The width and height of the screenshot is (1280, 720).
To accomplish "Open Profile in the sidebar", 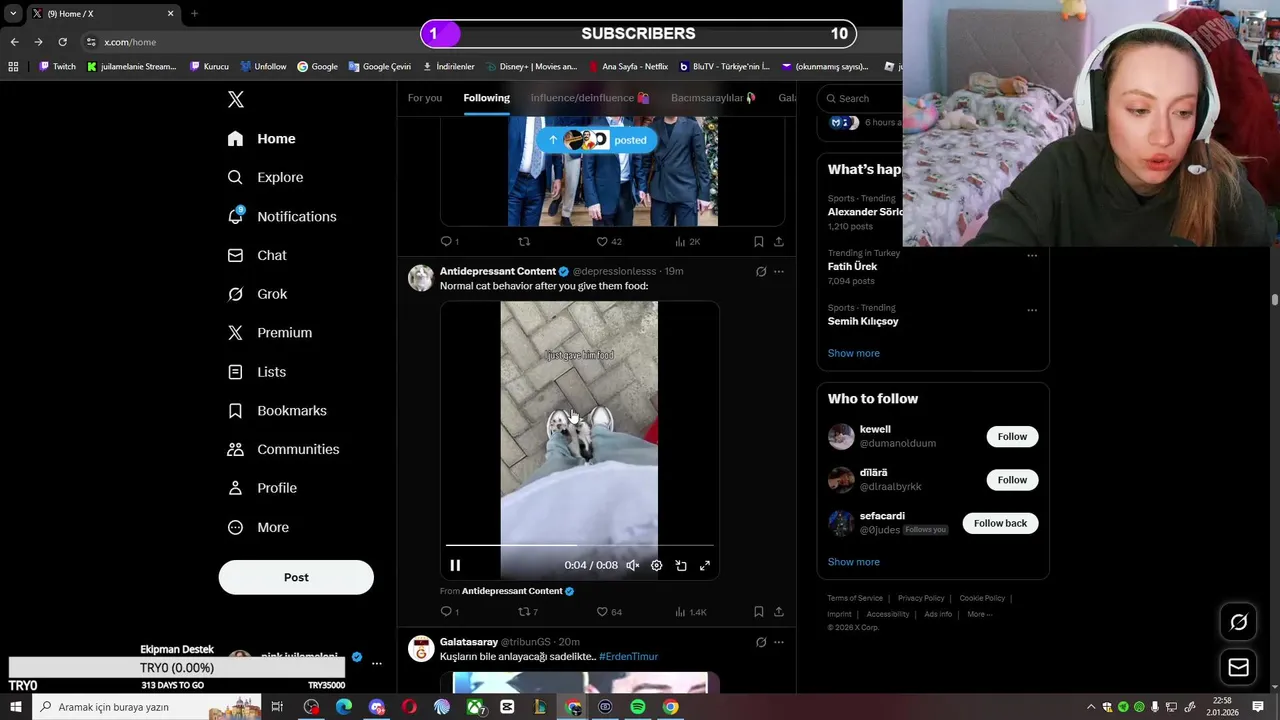I will click(262, 488).
